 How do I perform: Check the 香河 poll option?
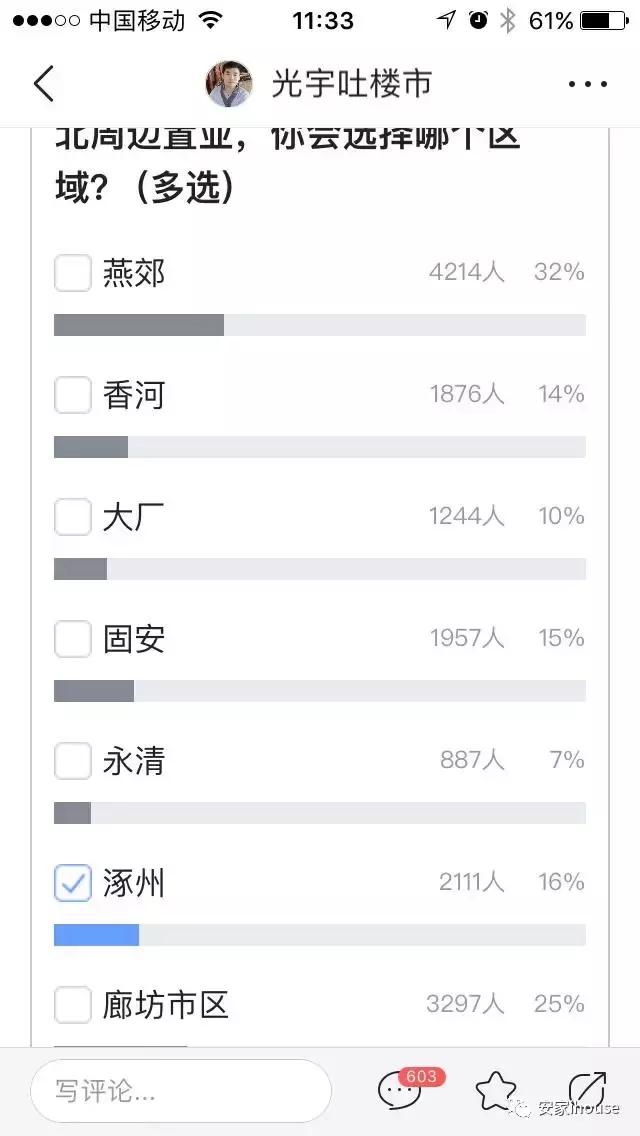coord(72,395)
